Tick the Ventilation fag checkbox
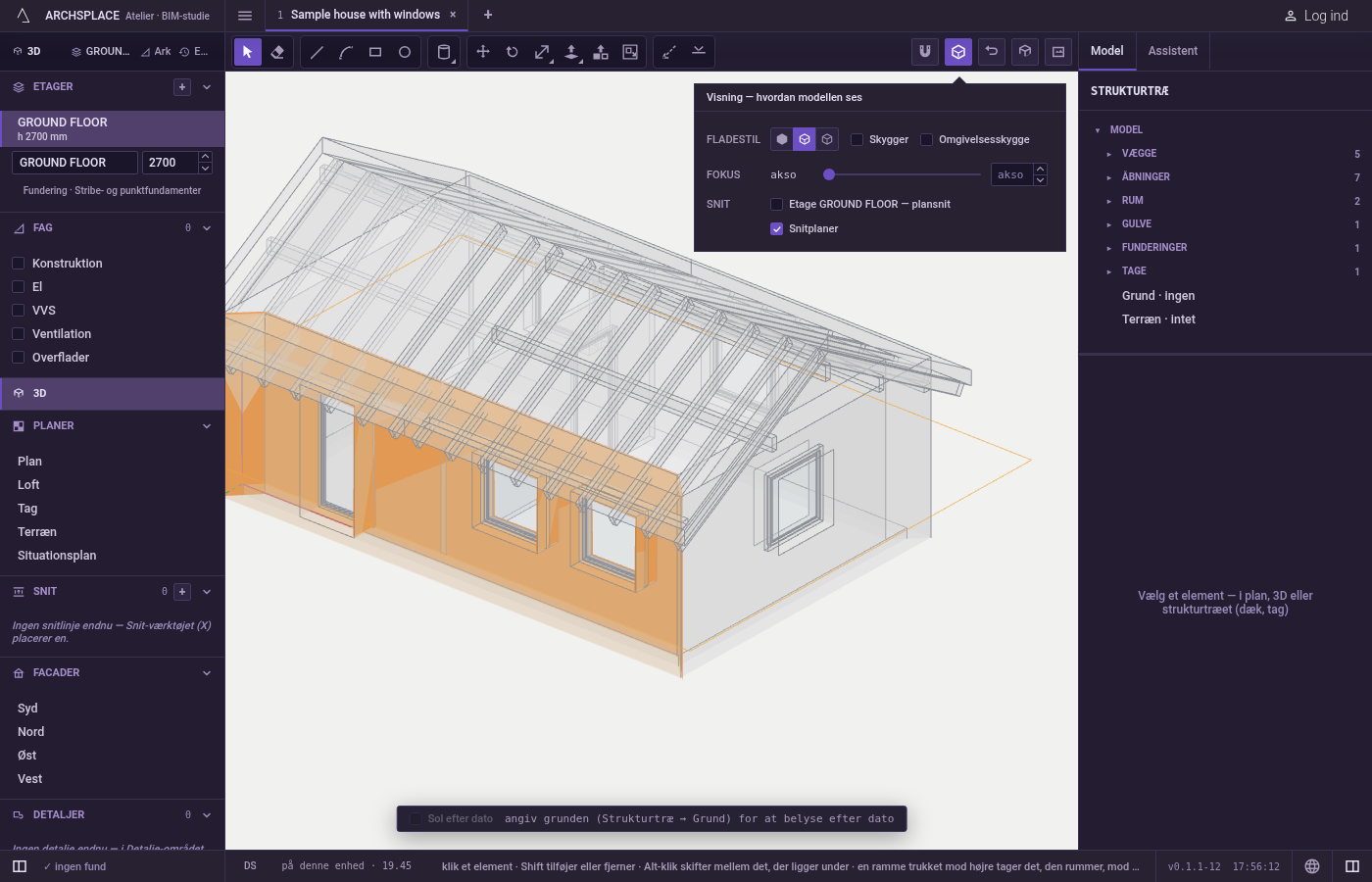Screen dimensions: 1372x882 point(19,334)
